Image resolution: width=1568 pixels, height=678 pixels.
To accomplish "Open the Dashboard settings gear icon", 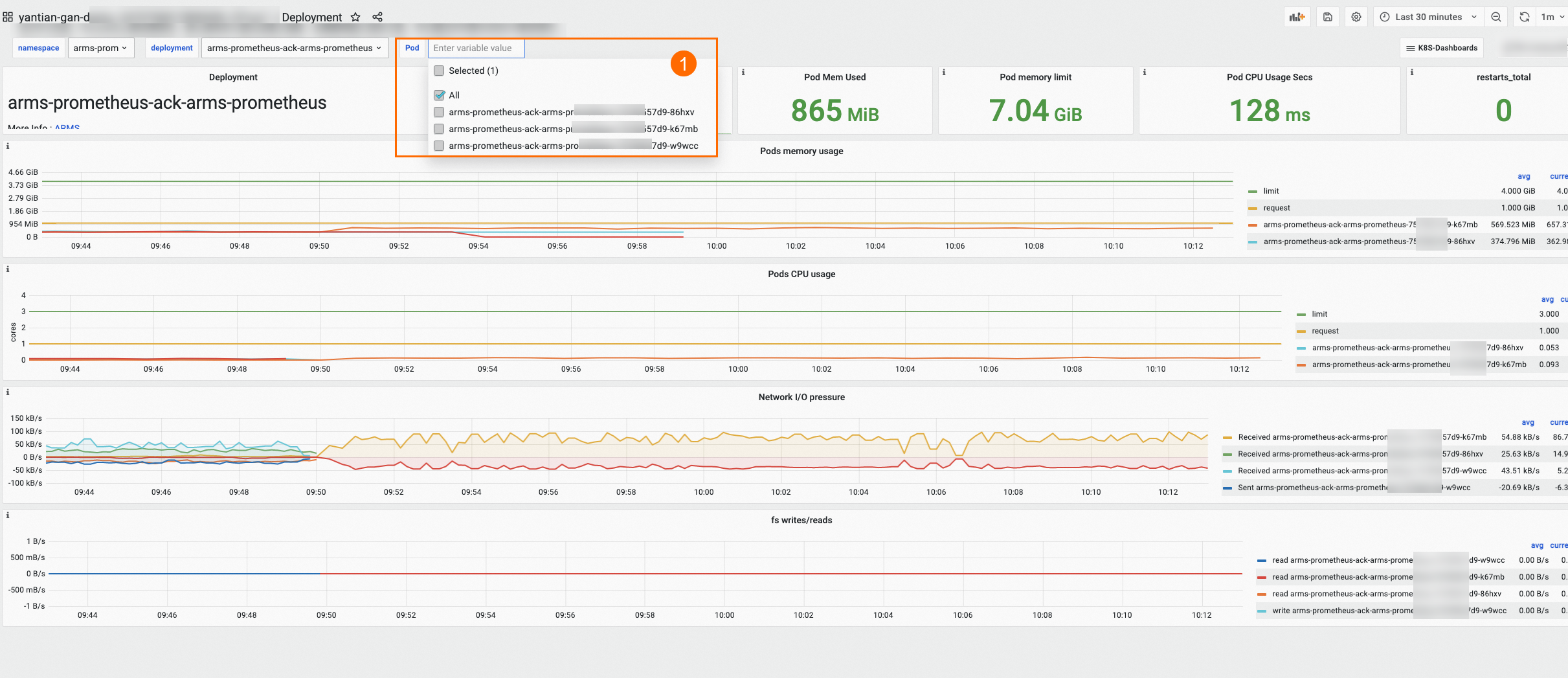I will (x=1356, y=16).
